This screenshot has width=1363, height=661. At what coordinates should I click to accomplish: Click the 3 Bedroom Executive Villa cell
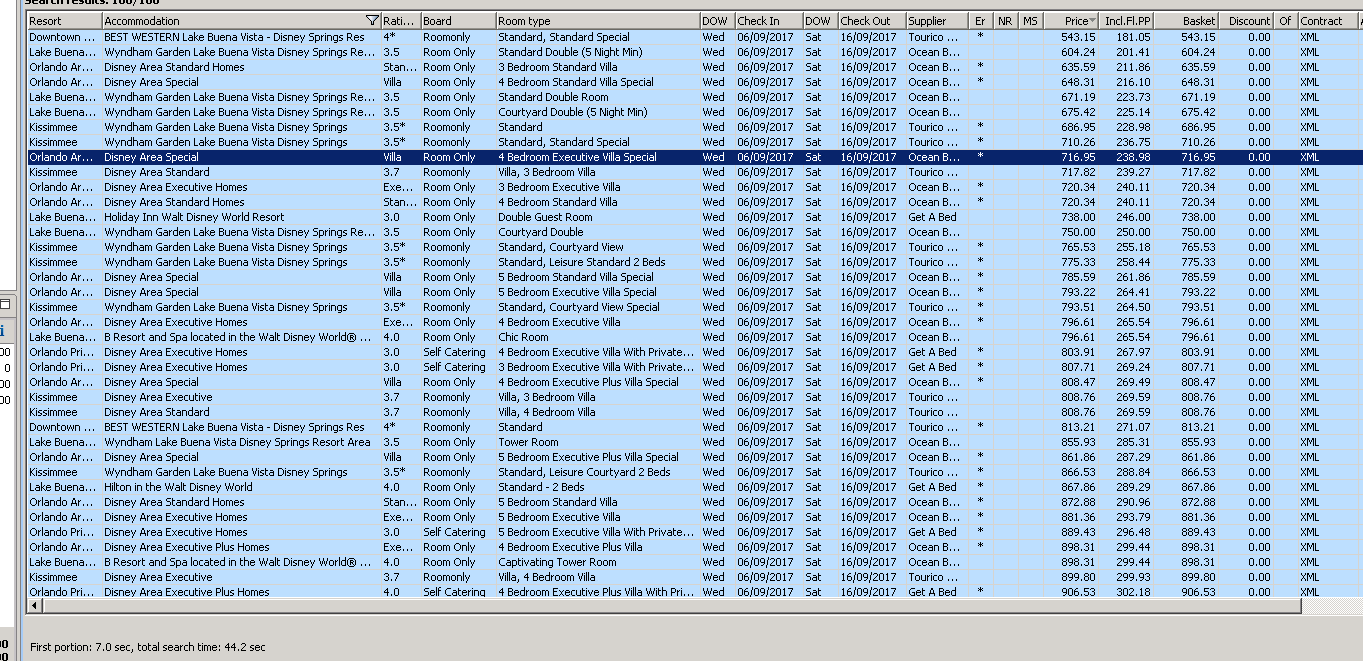pyautogui.click(x=559, y=187)
